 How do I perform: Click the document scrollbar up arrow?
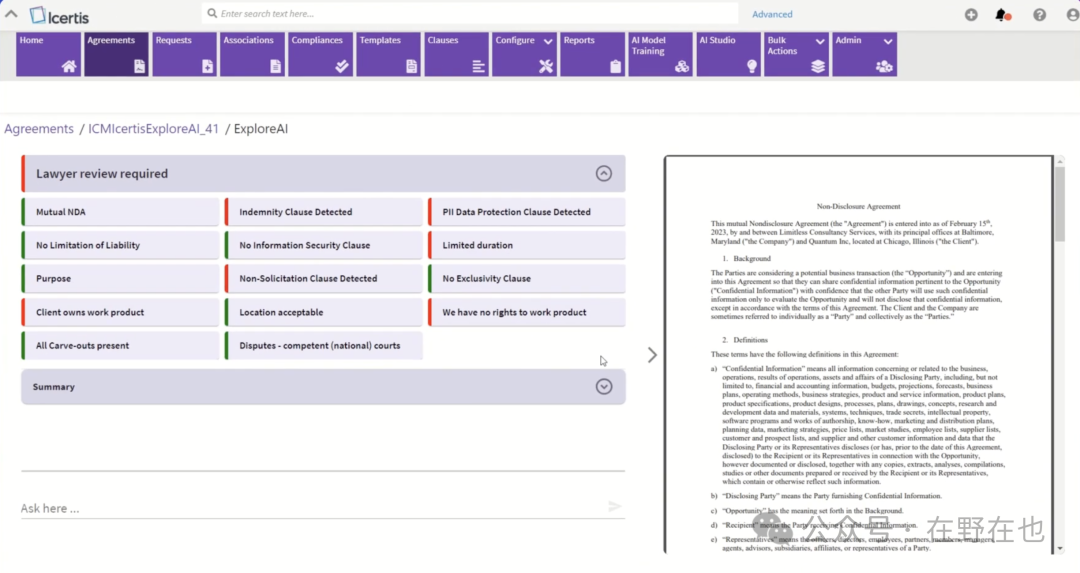pos(1059,161)
